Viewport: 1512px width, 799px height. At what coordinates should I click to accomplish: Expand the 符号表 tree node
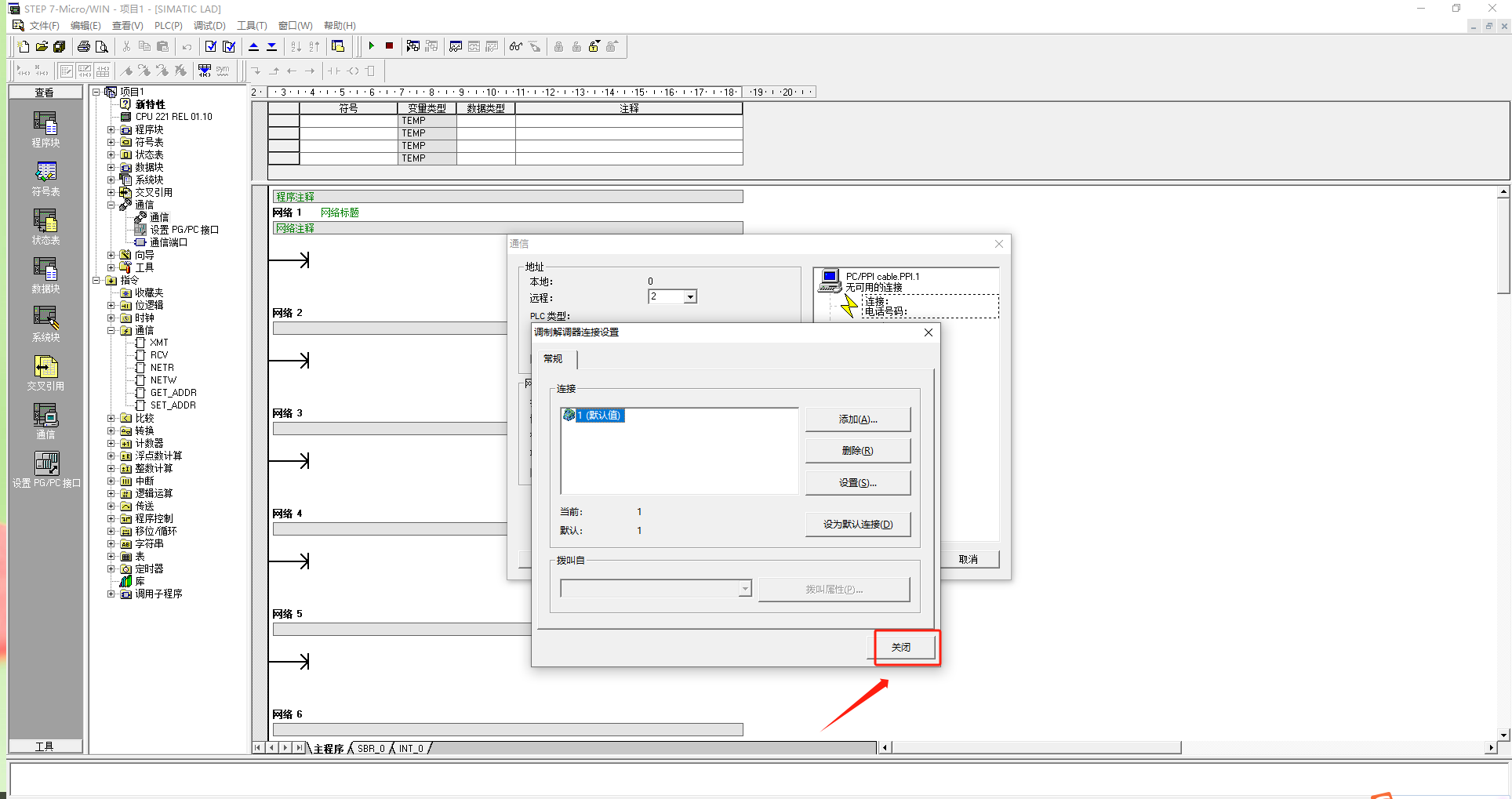click(111, 142)
